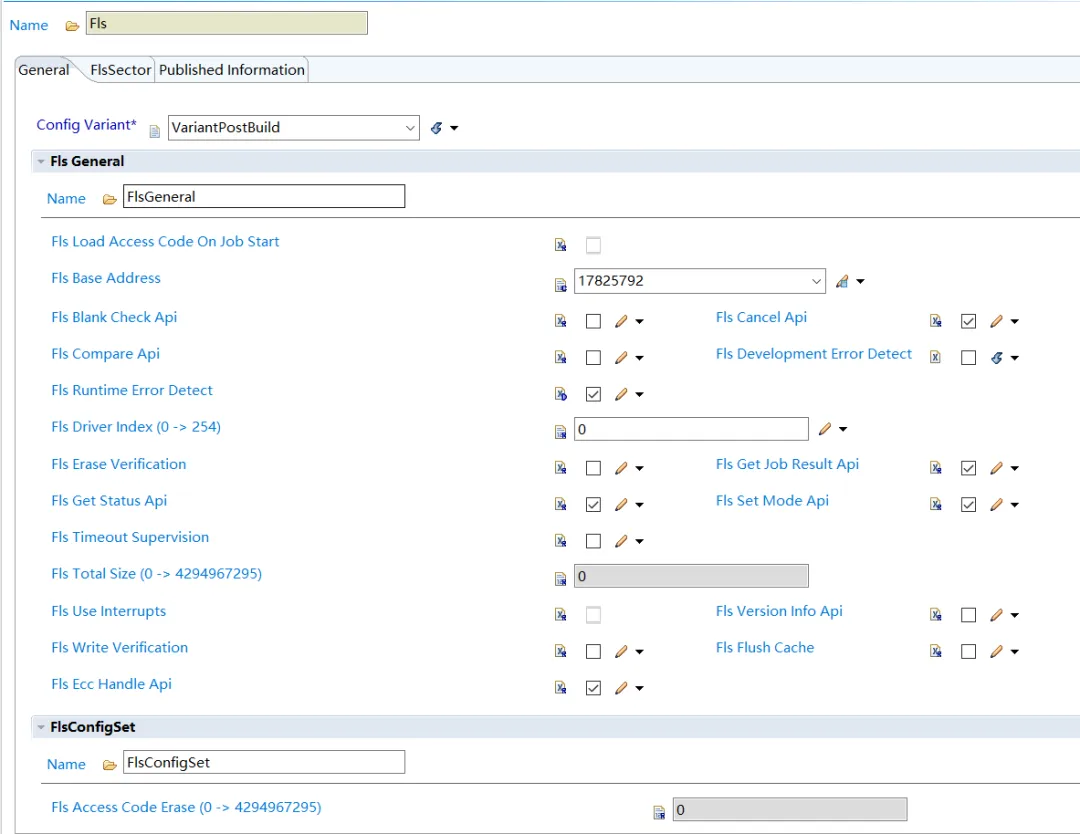Click into the FlsGeneral name input field
The image size is (1080, 834).
coord(264,196)
